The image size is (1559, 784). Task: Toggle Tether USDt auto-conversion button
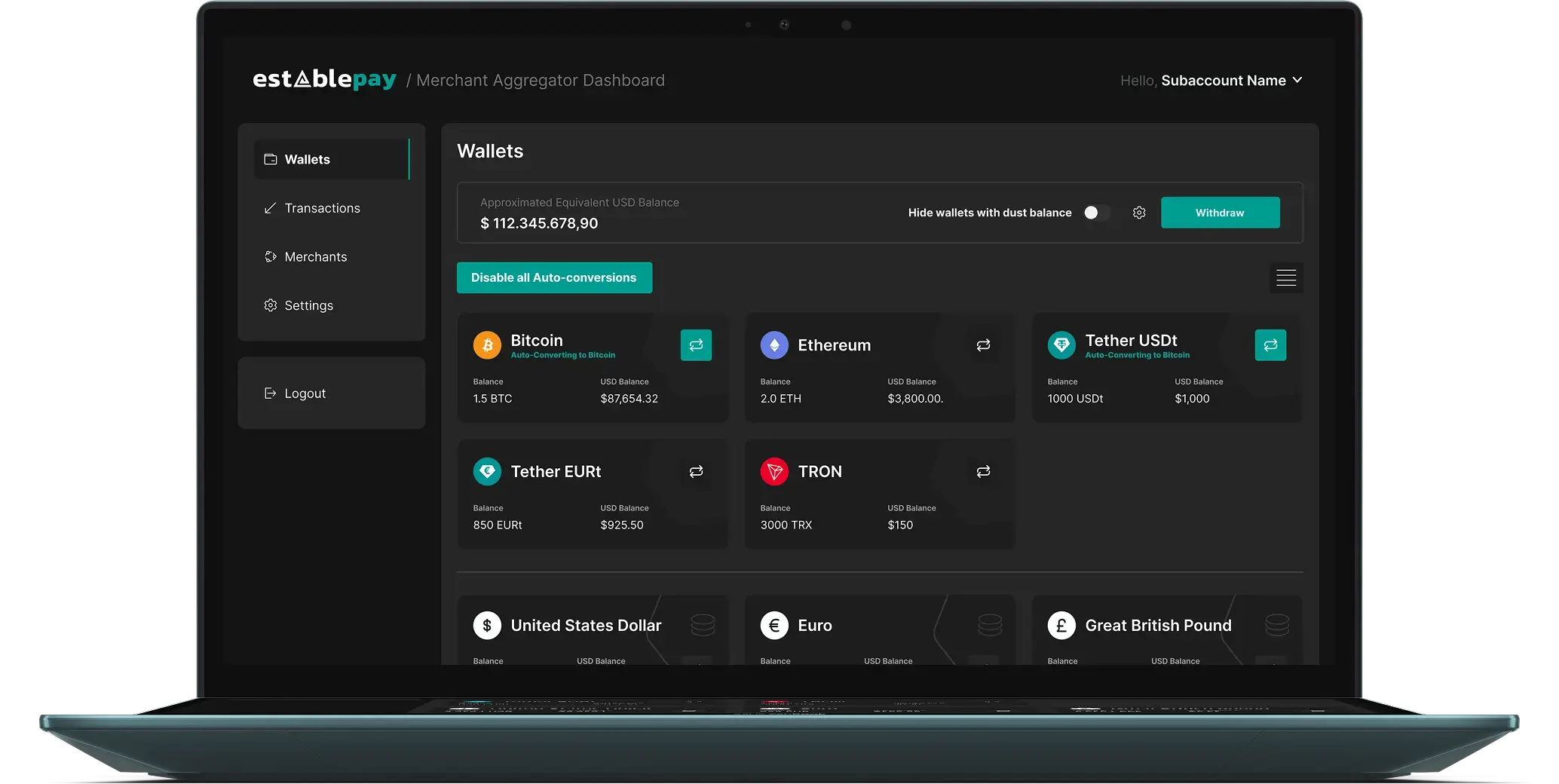click(1270, 345)
